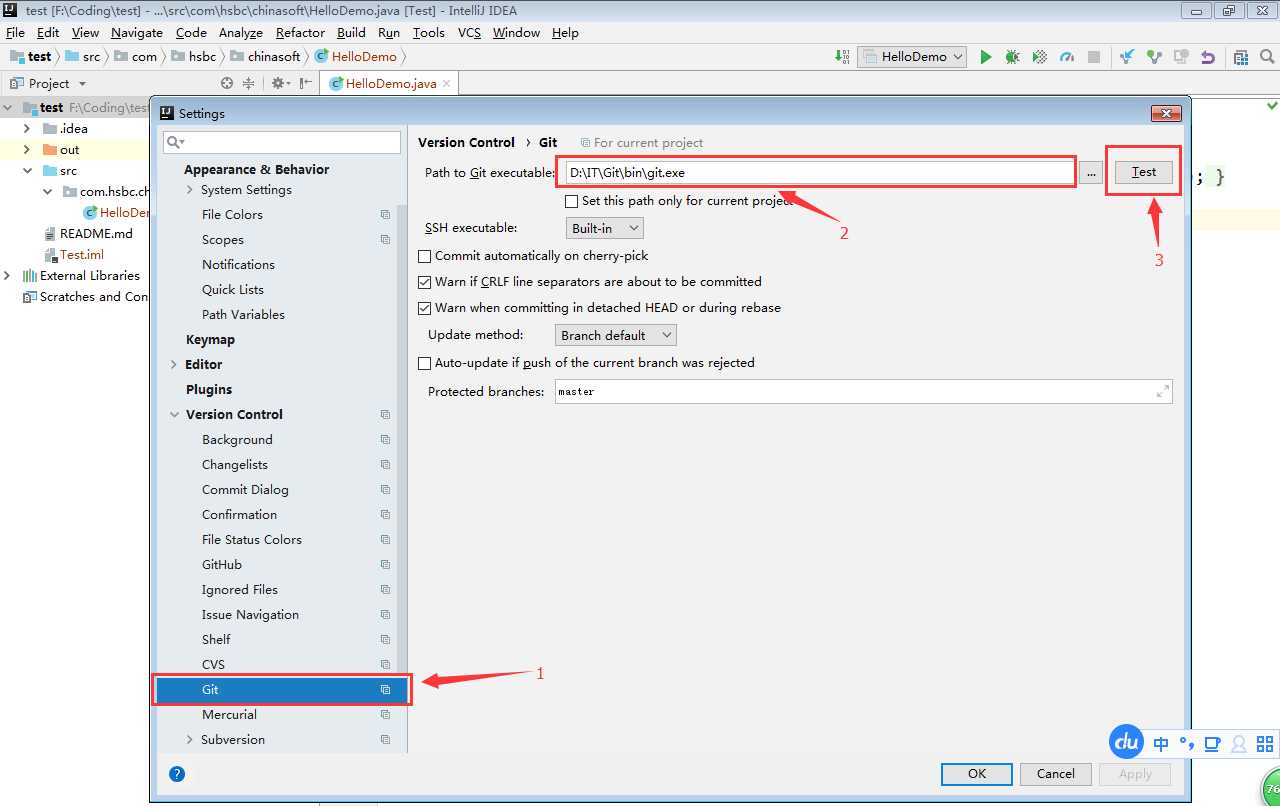Click the Search Everywhere magnifier icon
Viewport: 1280px width, 806px height.
1266,57
